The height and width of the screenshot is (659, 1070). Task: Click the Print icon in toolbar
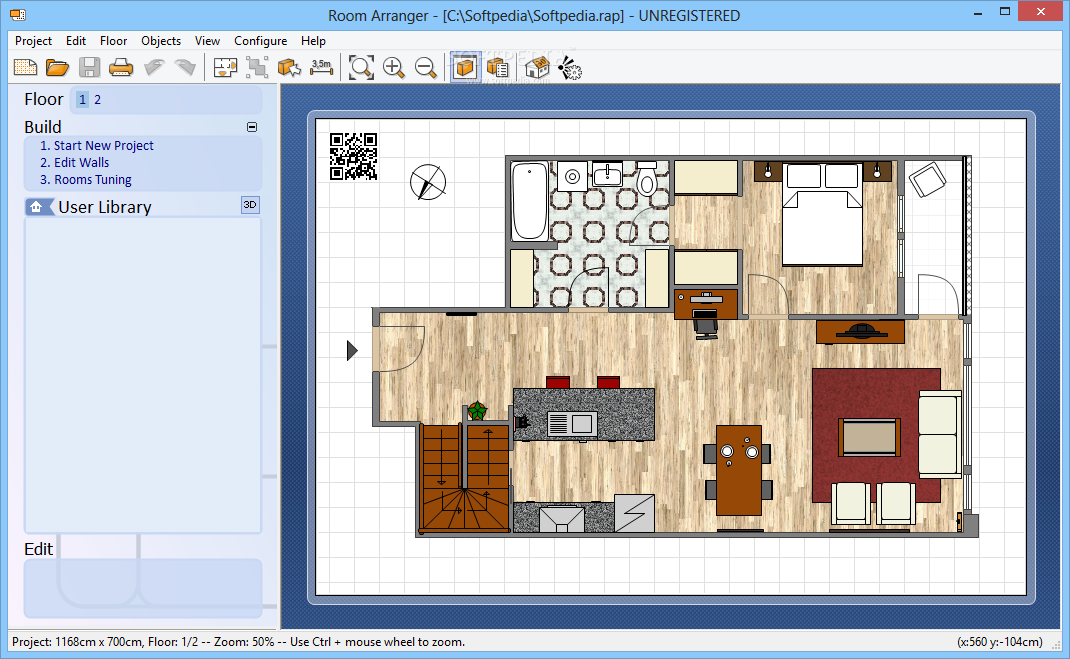pyautogui.click(x=121, y=68)
